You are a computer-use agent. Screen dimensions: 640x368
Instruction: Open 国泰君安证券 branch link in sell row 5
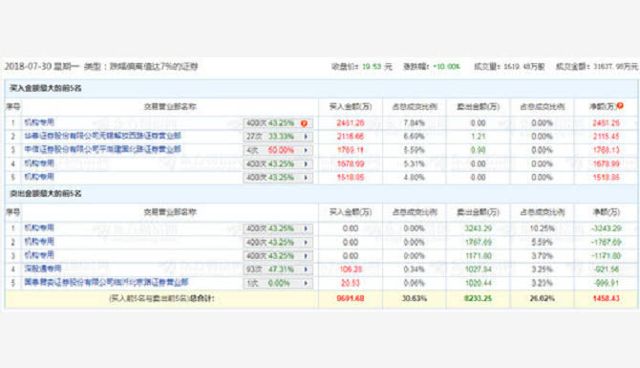(106, 282)
